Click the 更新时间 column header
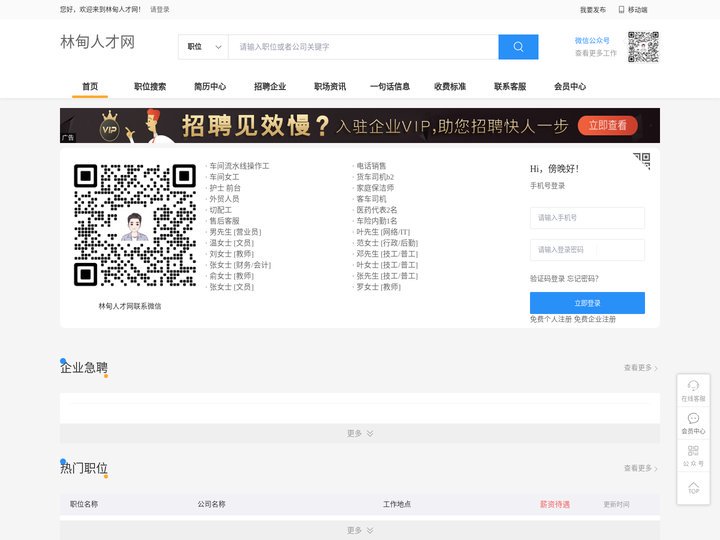This screenshot has width=720, height=540. coord(616,504)
